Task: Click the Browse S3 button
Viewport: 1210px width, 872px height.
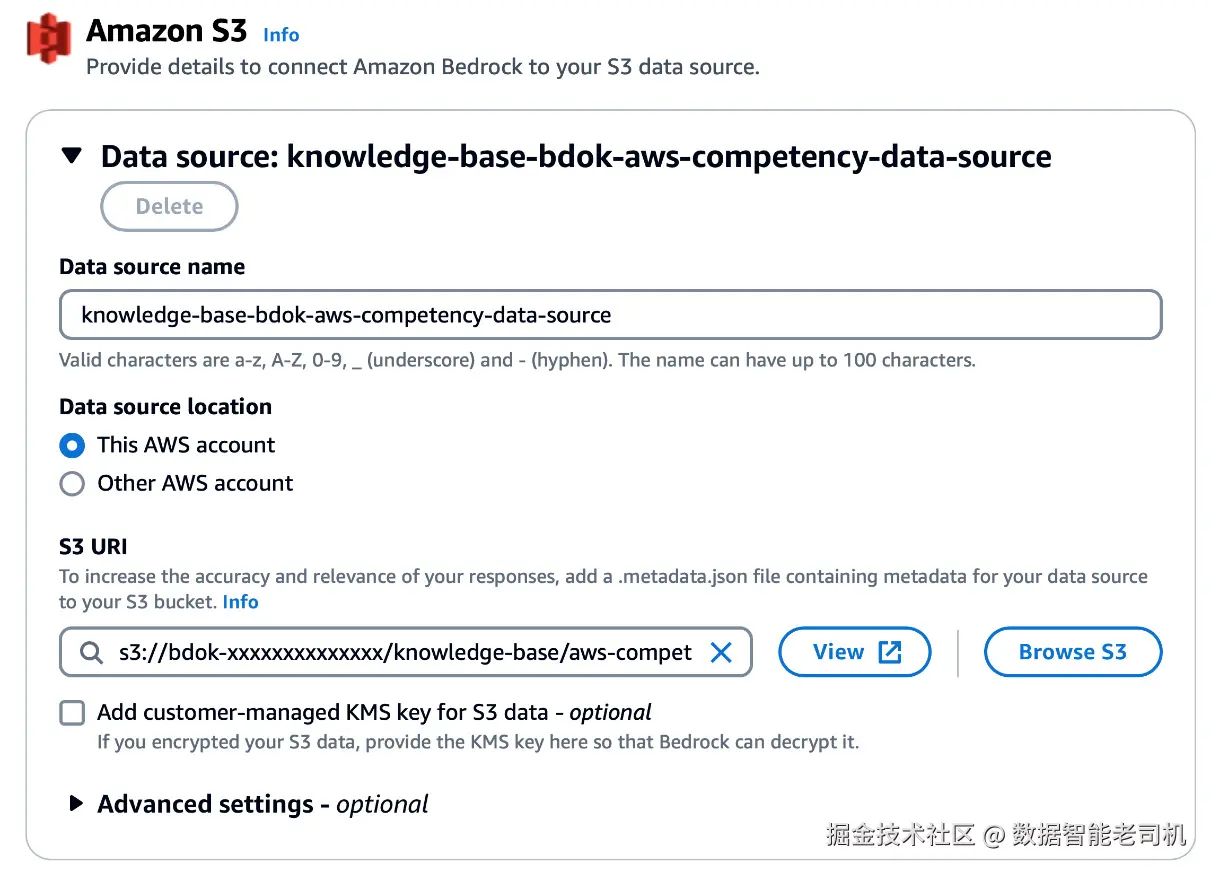Action: coord(1072,653)
